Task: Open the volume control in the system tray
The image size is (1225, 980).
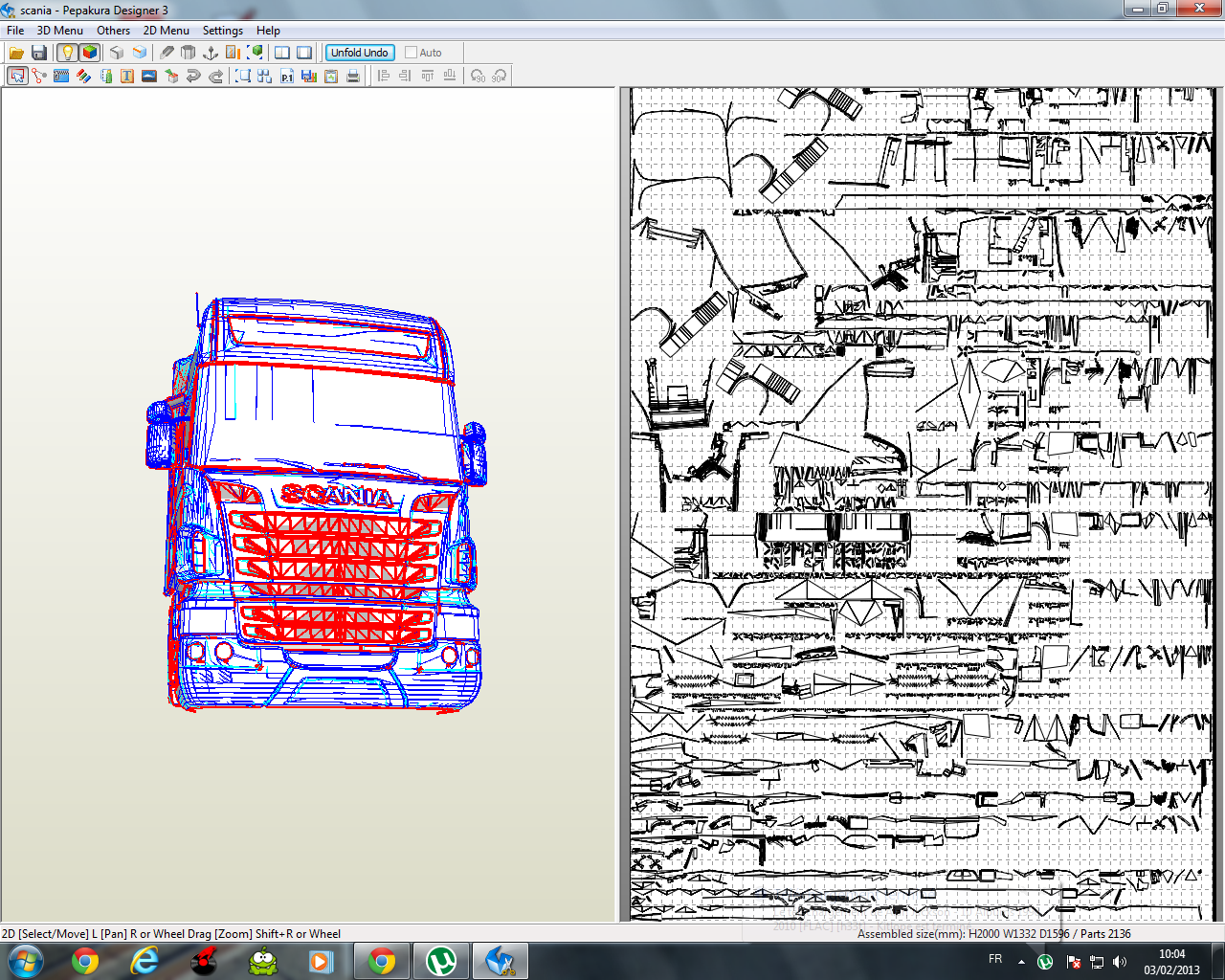Action: (x=1120, y=962)
